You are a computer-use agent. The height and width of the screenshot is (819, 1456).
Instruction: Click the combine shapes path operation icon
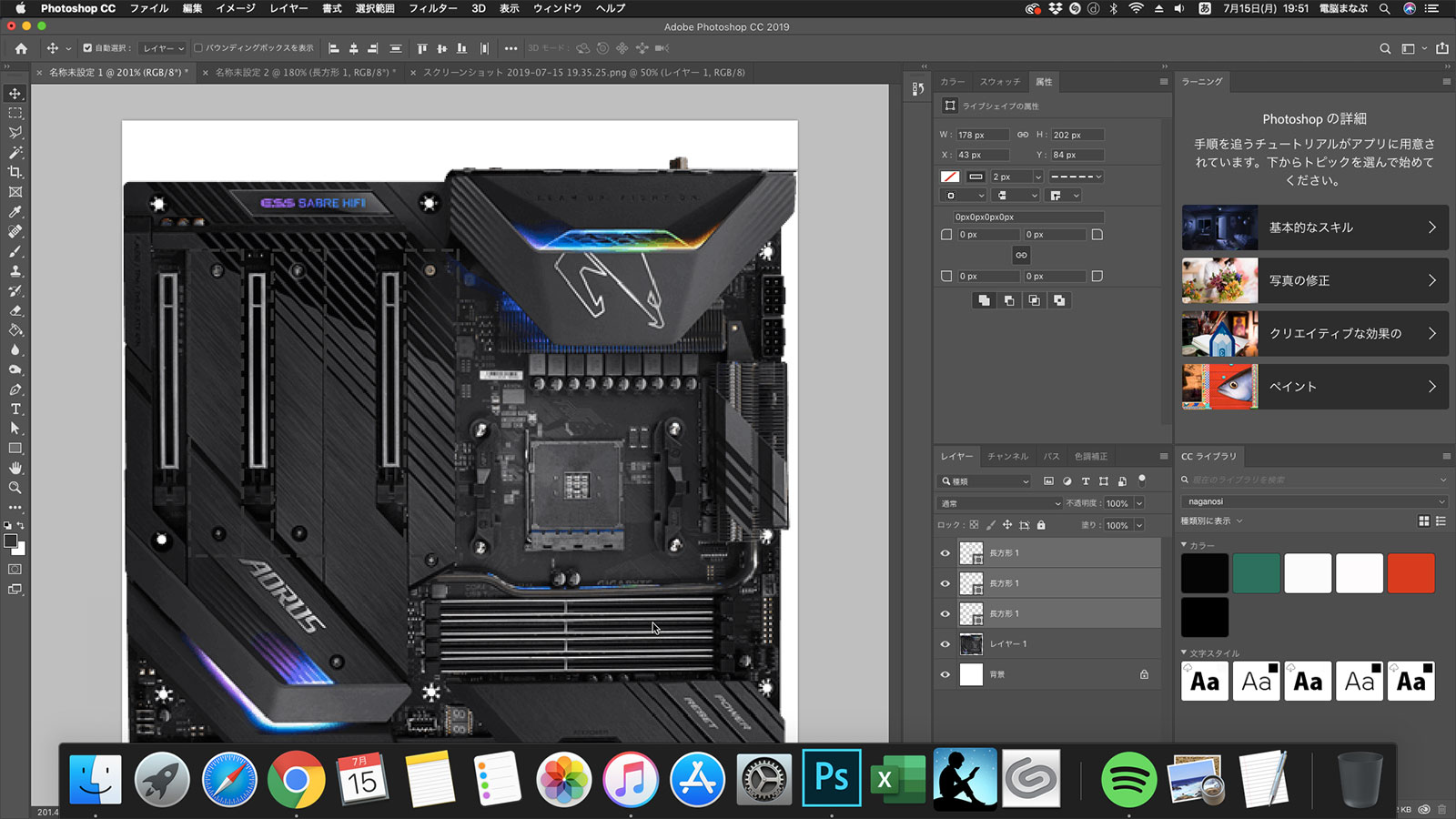(984, 300)
